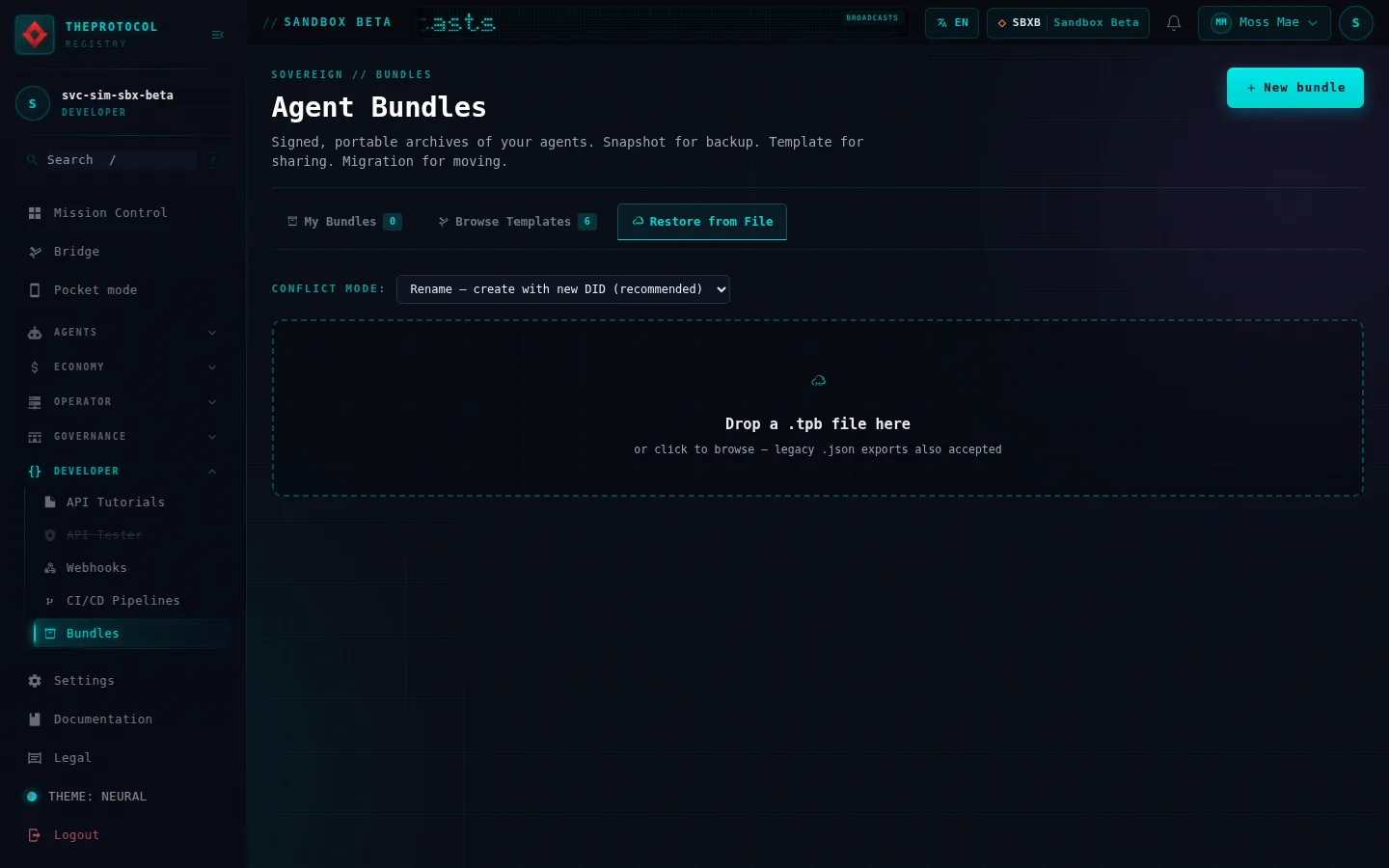Expand the OPERATOR sidebar section
This screenshot has height=868, width=1389.
point(123,402)
